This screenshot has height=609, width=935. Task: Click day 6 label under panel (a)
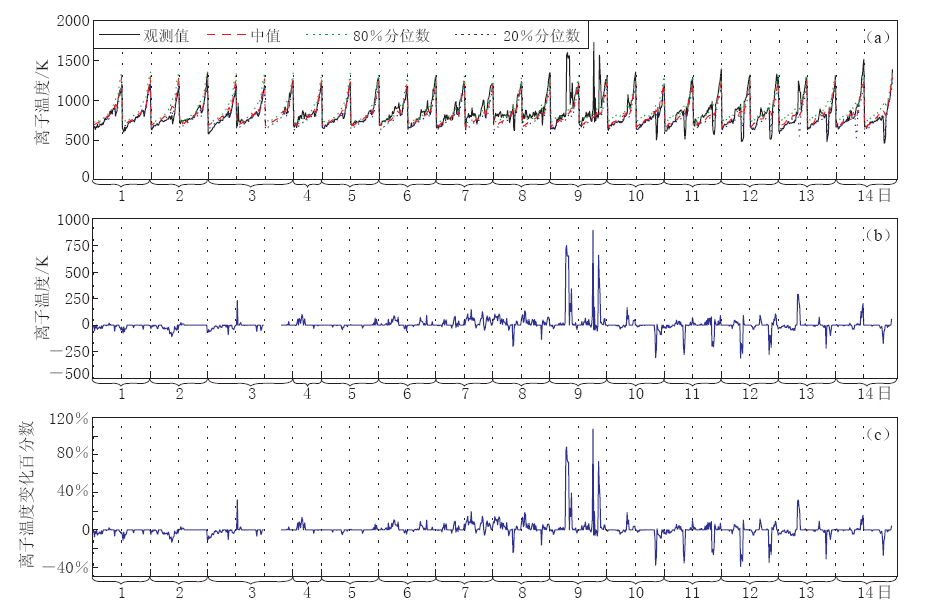(407, 196)
